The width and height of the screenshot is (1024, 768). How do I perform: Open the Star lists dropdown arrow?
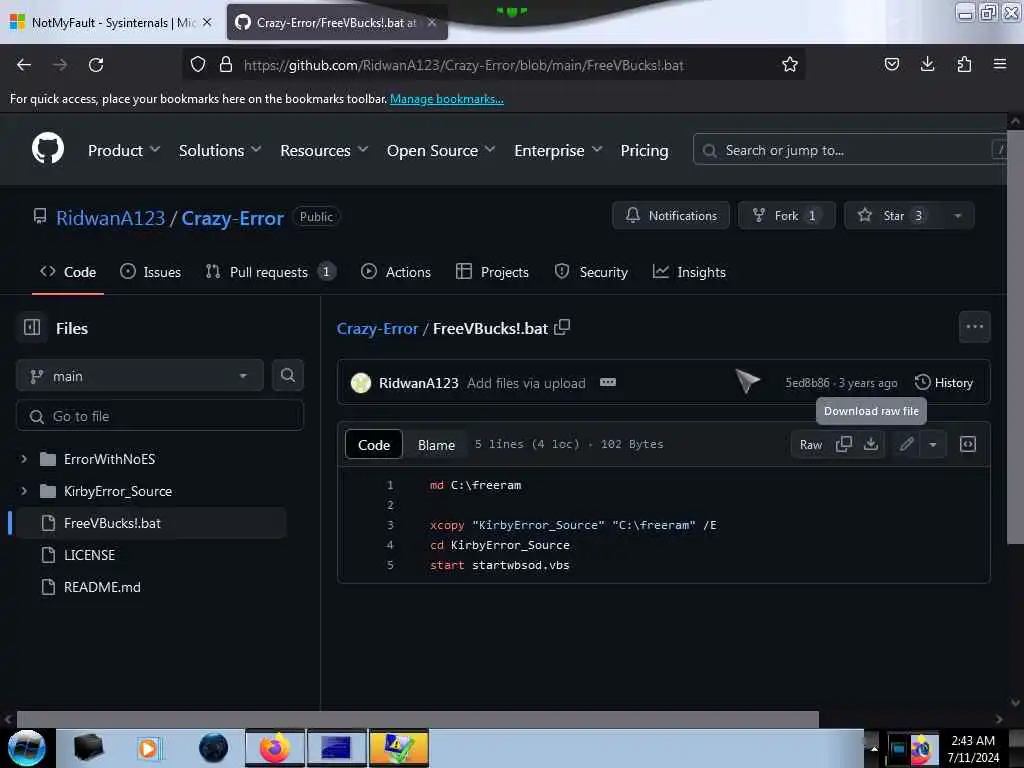pos(957,216)
